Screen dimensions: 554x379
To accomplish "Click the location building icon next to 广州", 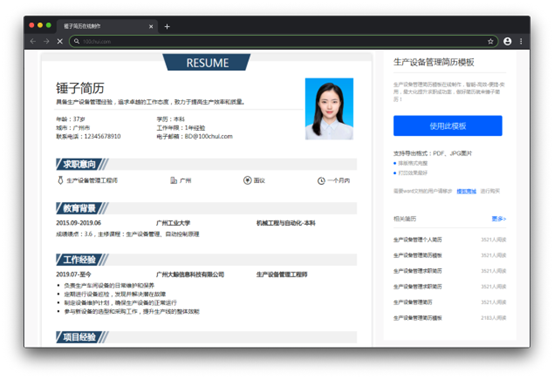I will click(x=173, y=180).
